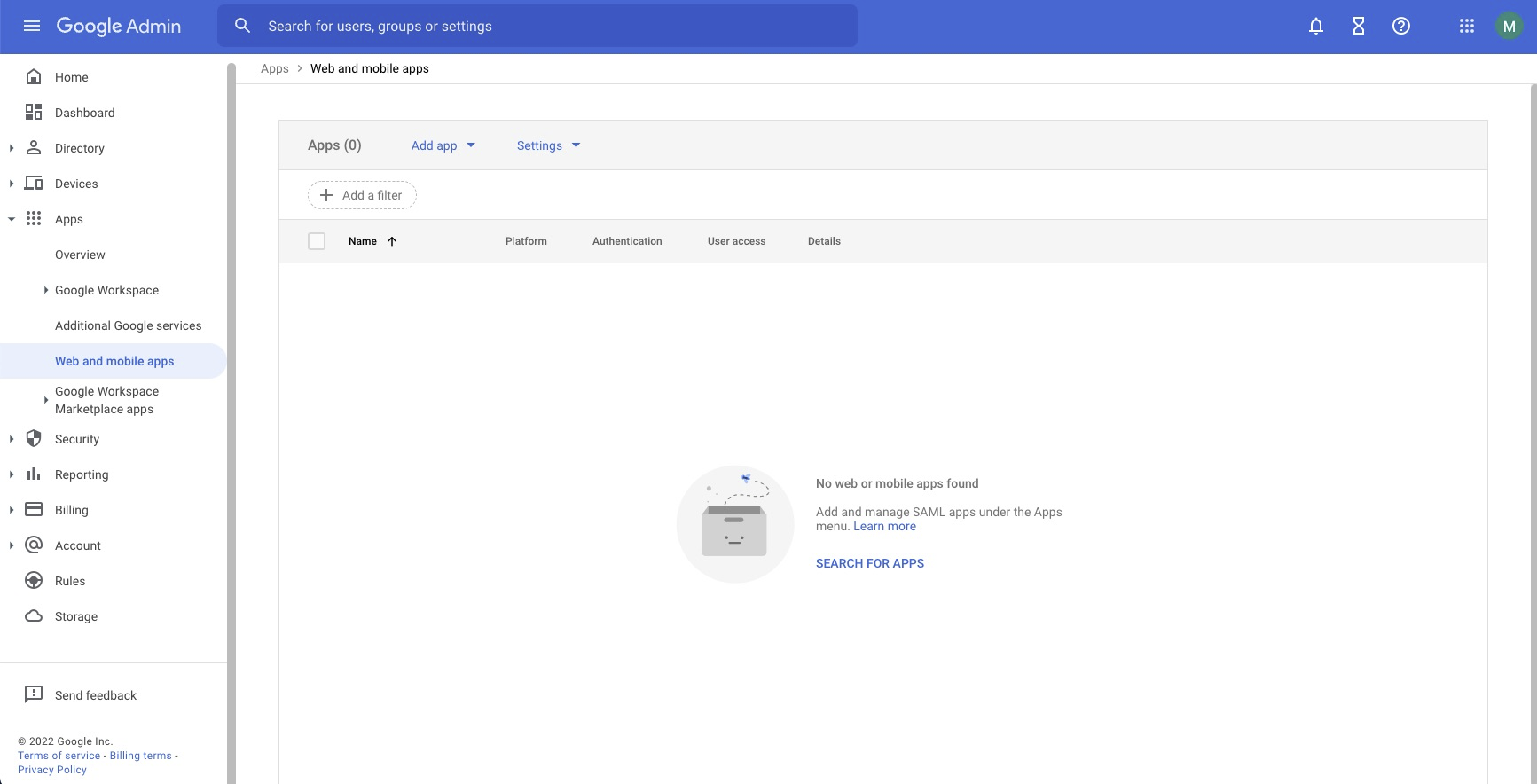Expand the Security section in sidebar
Viewport: 1537px width, 784px height.
pyautogui.click(x=12, y=439)
